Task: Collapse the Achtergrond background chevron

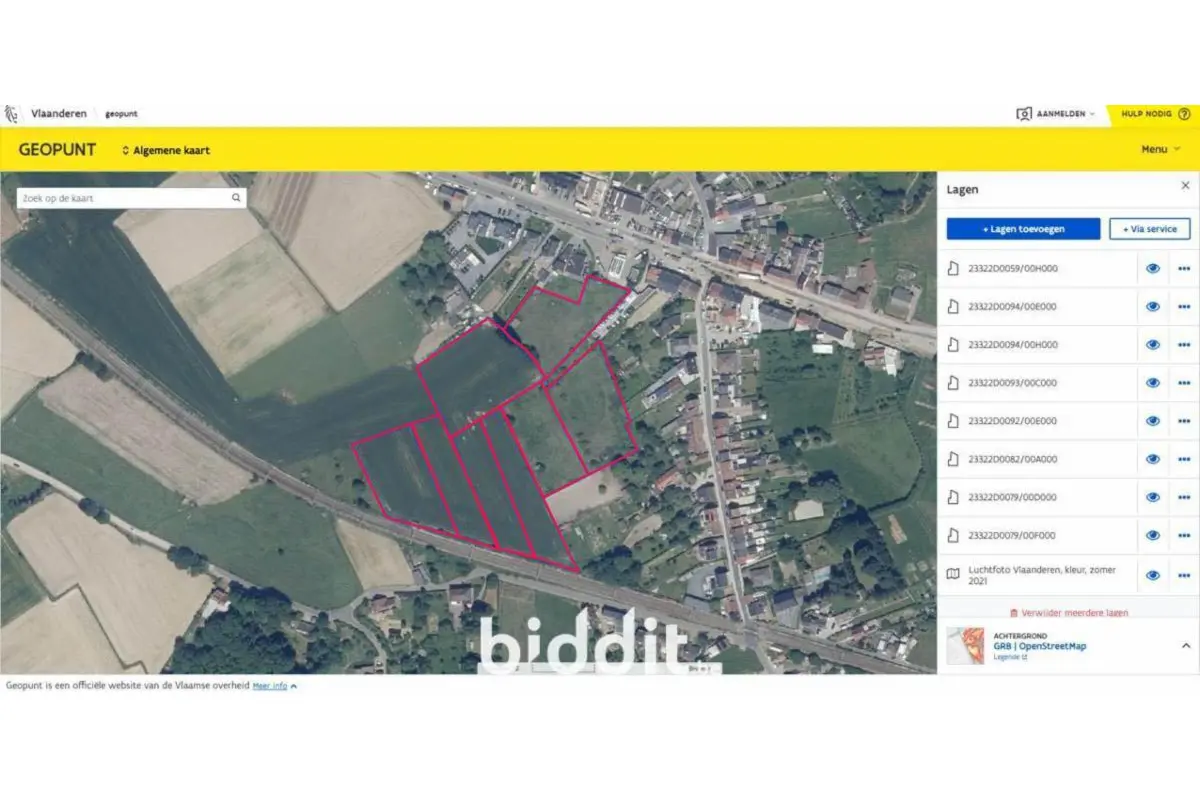Action: 1186,646
